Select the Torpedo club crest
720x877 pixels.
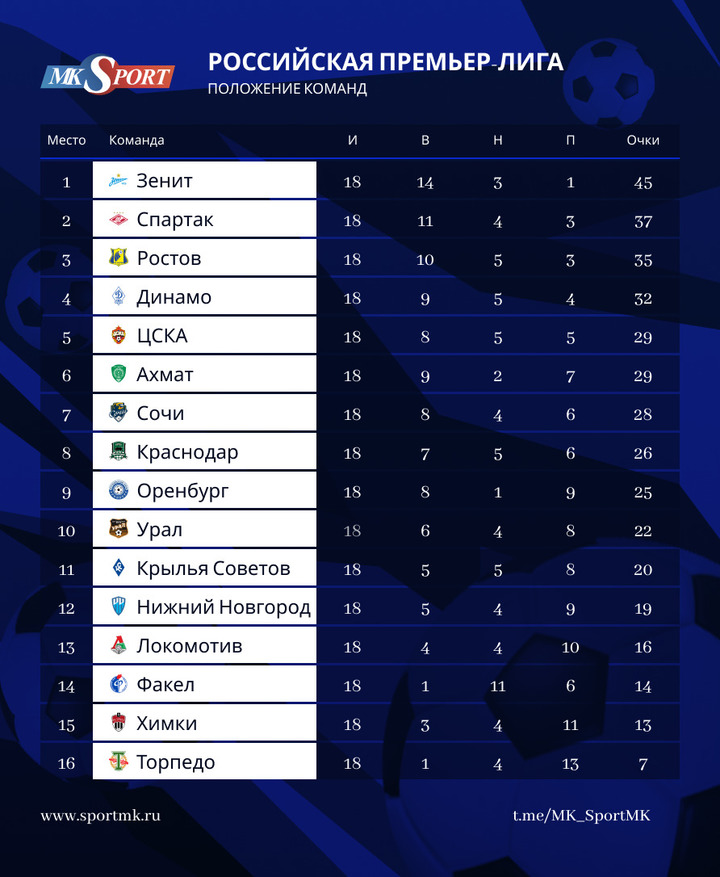click(x=119, y=762)
